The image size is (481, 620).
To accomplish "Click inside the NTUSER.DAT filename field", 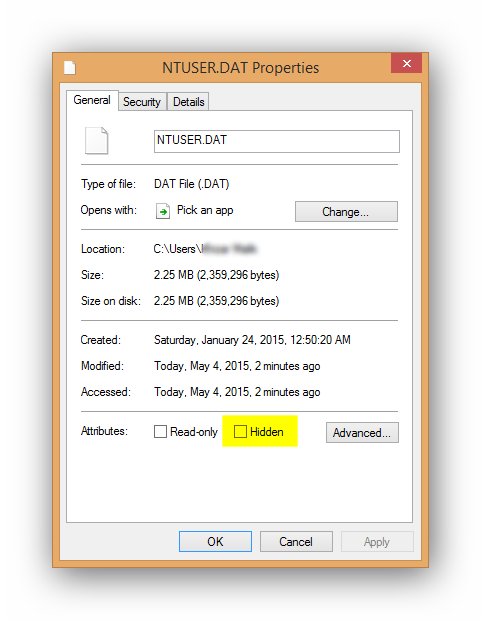I will pyautogui.click(x=276, y=141).
